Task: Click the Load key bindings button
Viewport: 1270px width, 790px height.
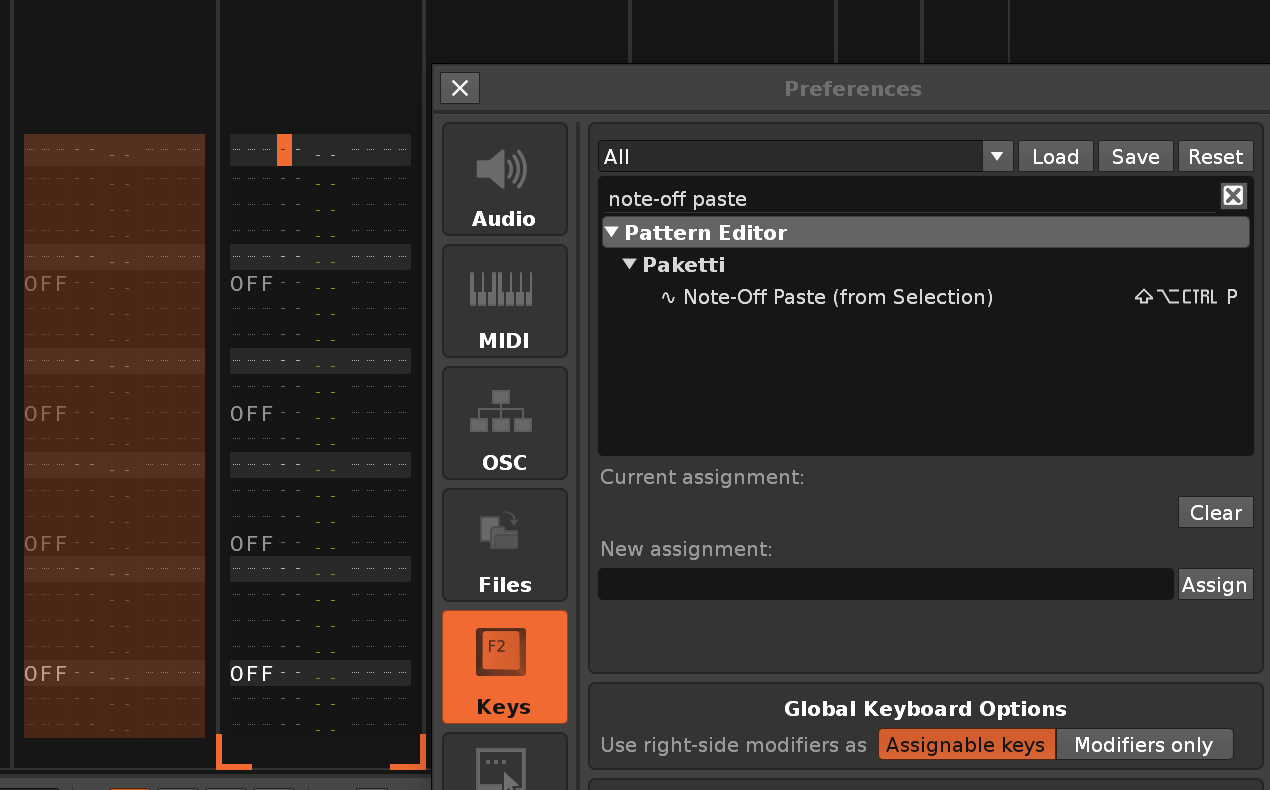Action: 1055,157
